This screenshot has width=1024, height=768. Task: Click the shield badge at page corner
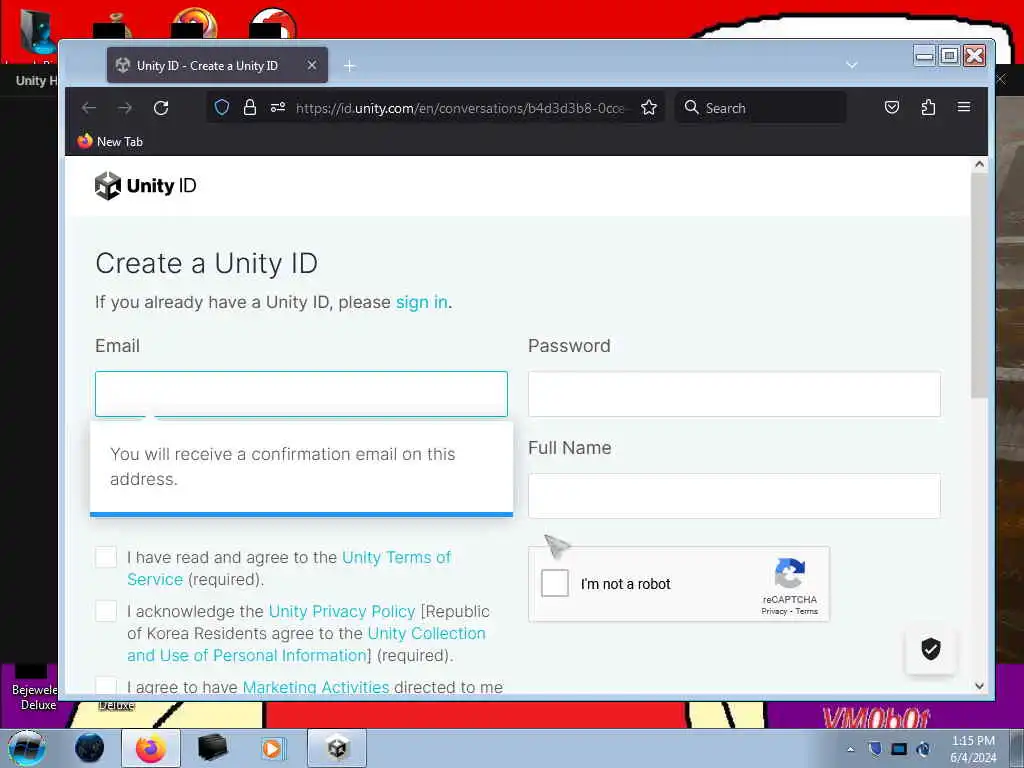pos(931,649)
